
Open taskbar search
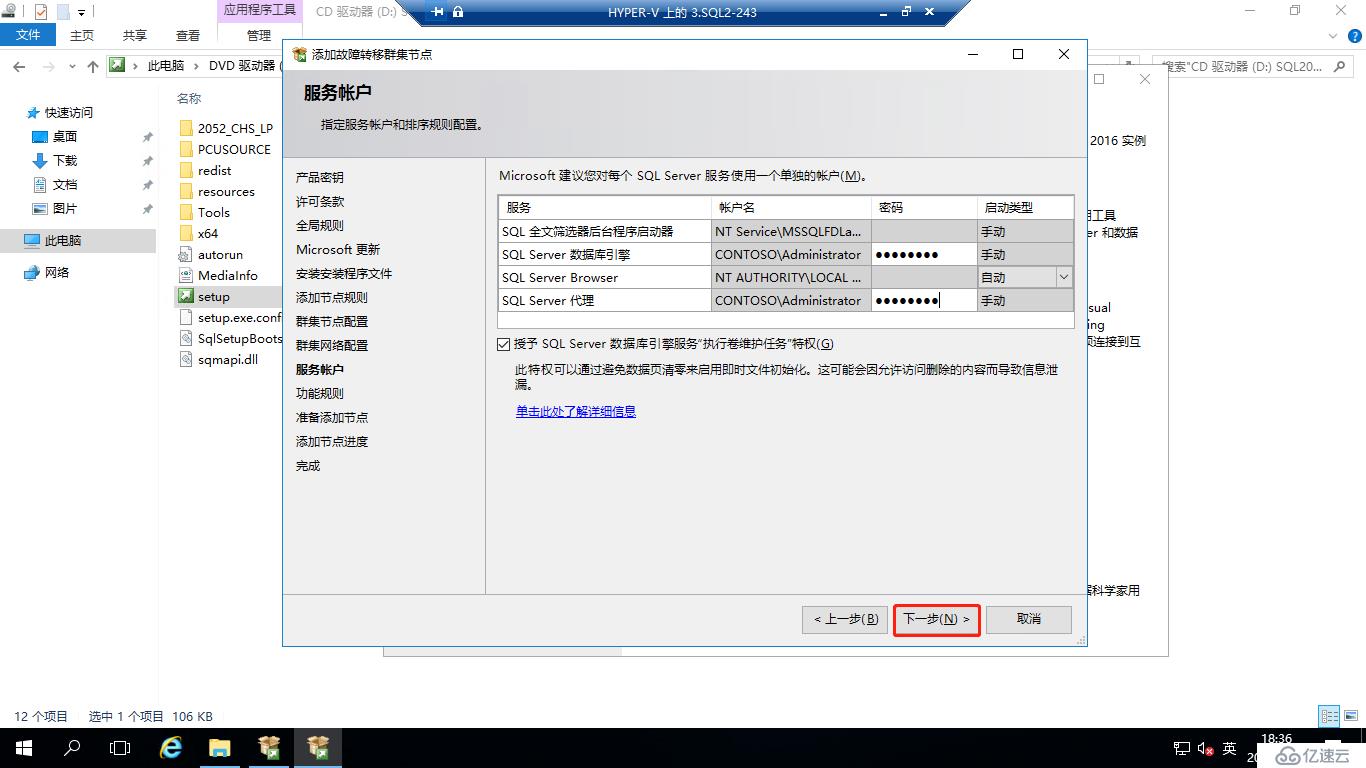[x=72, y=748]
